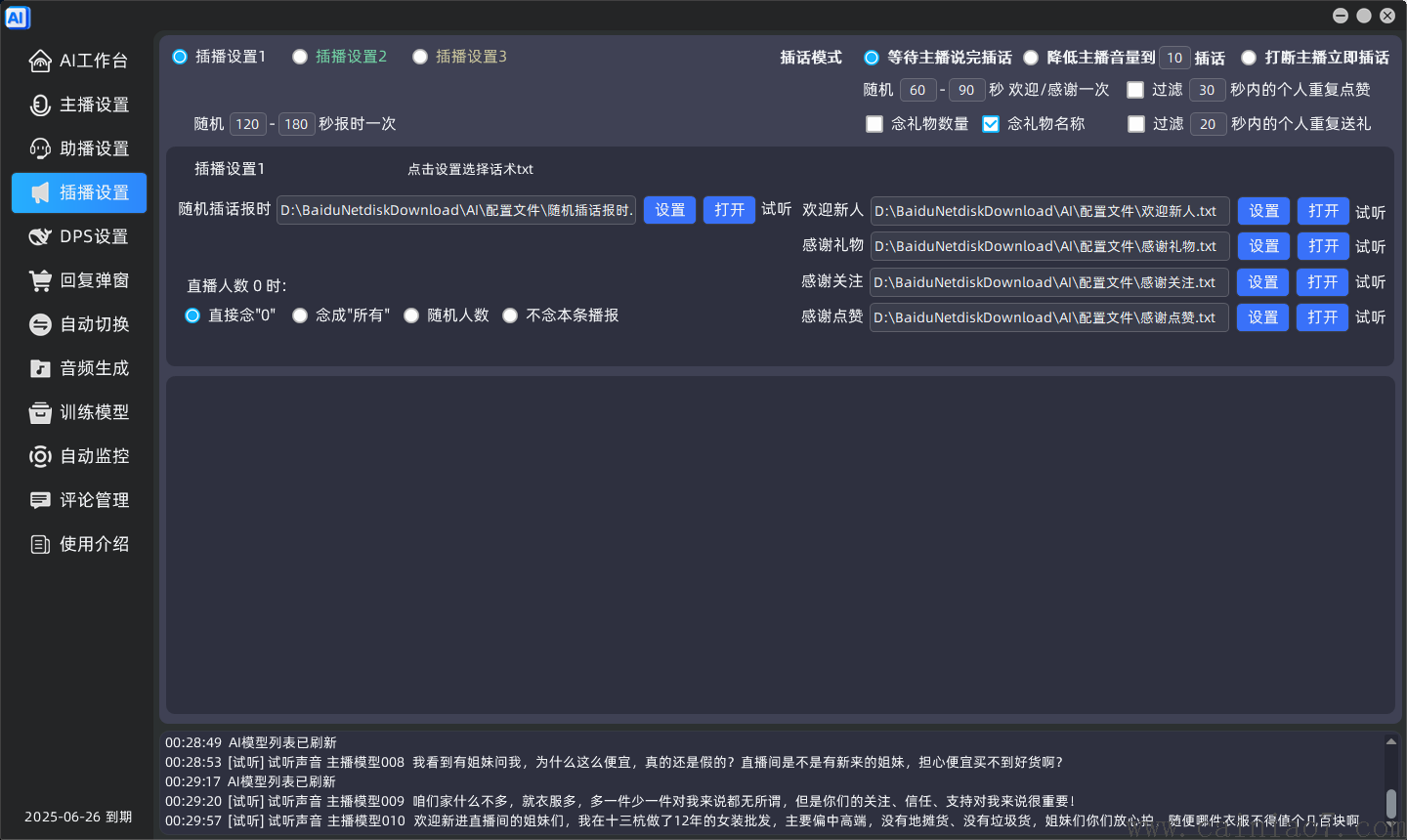1407x840 pixels.
Task: Open the AI工作台 panel
Action: pyautogui.click(x=78, y=61)
